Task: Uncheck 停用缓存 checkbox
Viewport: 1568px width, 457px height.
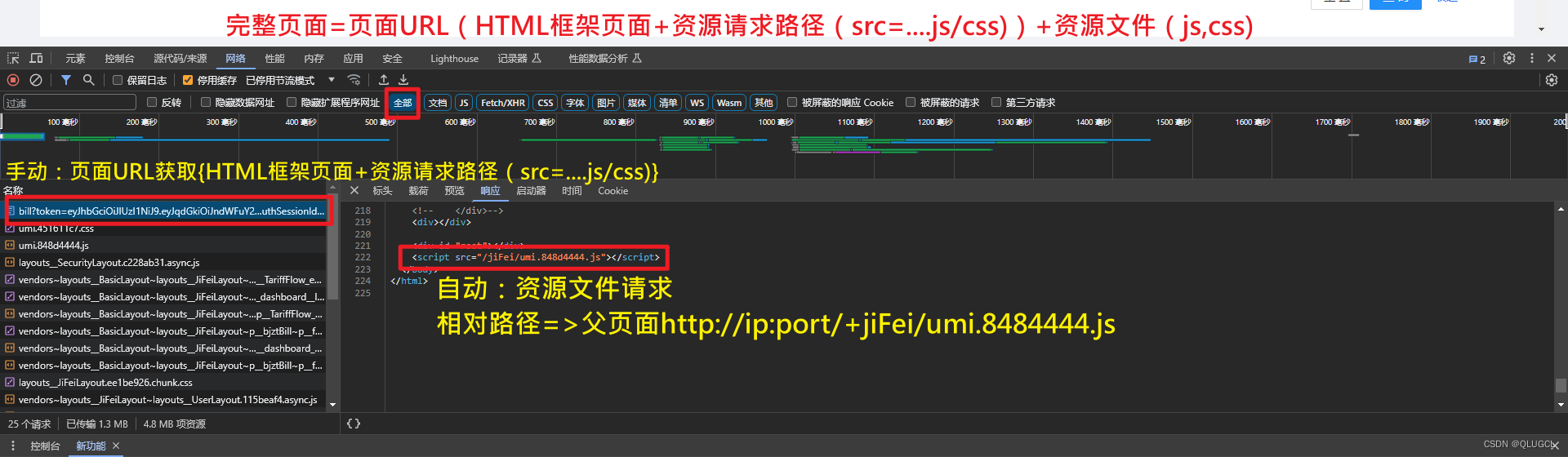Action: coord(188,80)
